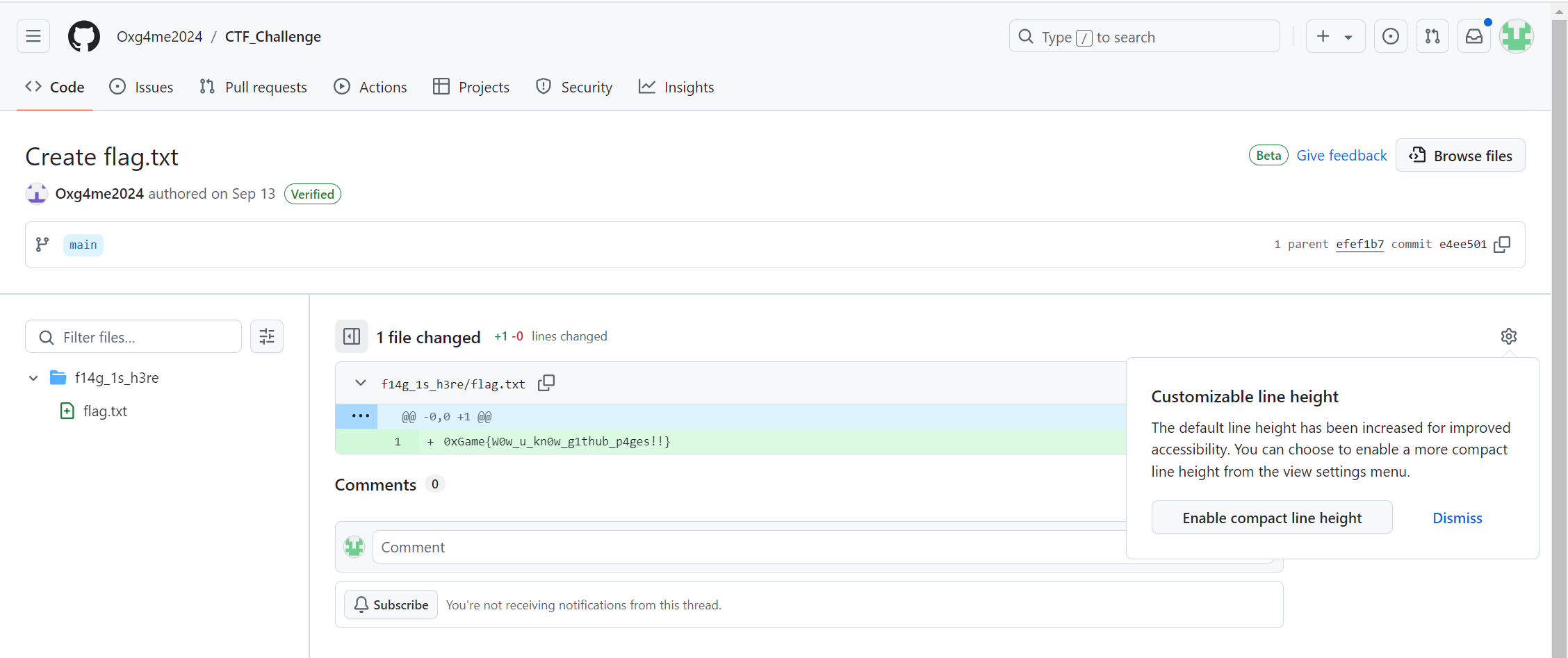Viewport: 1568px width, 658px height.
Task: Click the Beta label badge
Action: (1268, 155)
